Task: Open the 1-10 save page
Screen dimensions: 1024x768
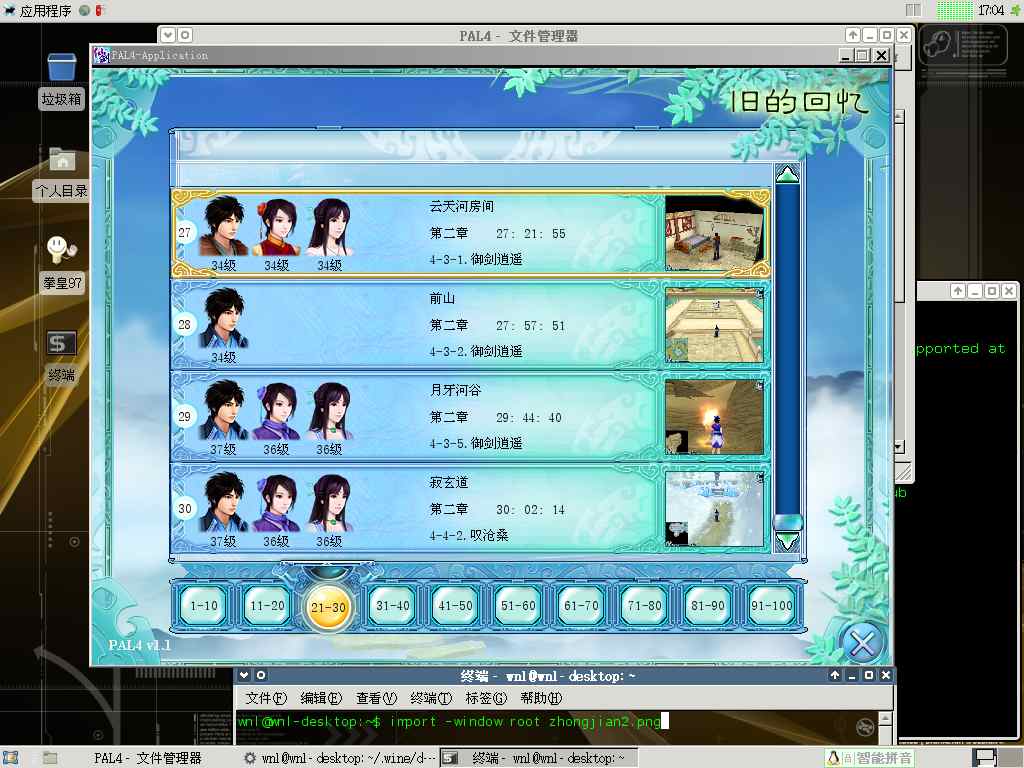Action: tap(204, 606)
